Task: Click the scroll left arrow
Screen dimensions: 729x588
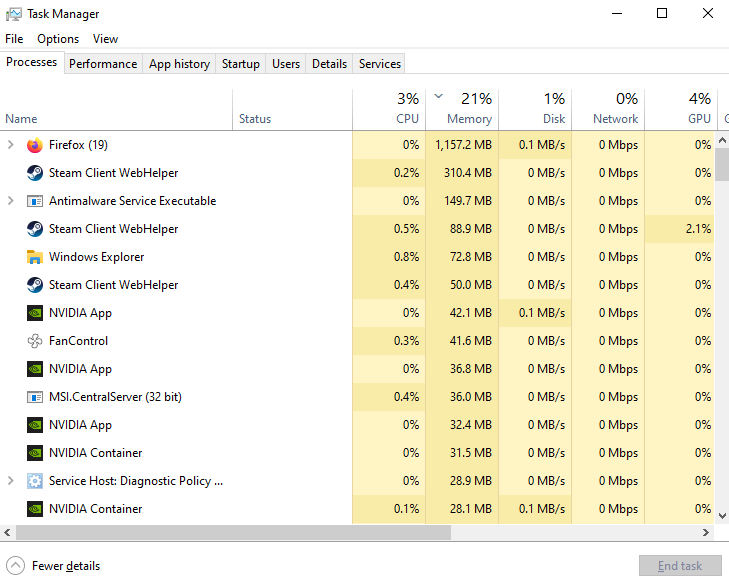Action: pos(7,533)
